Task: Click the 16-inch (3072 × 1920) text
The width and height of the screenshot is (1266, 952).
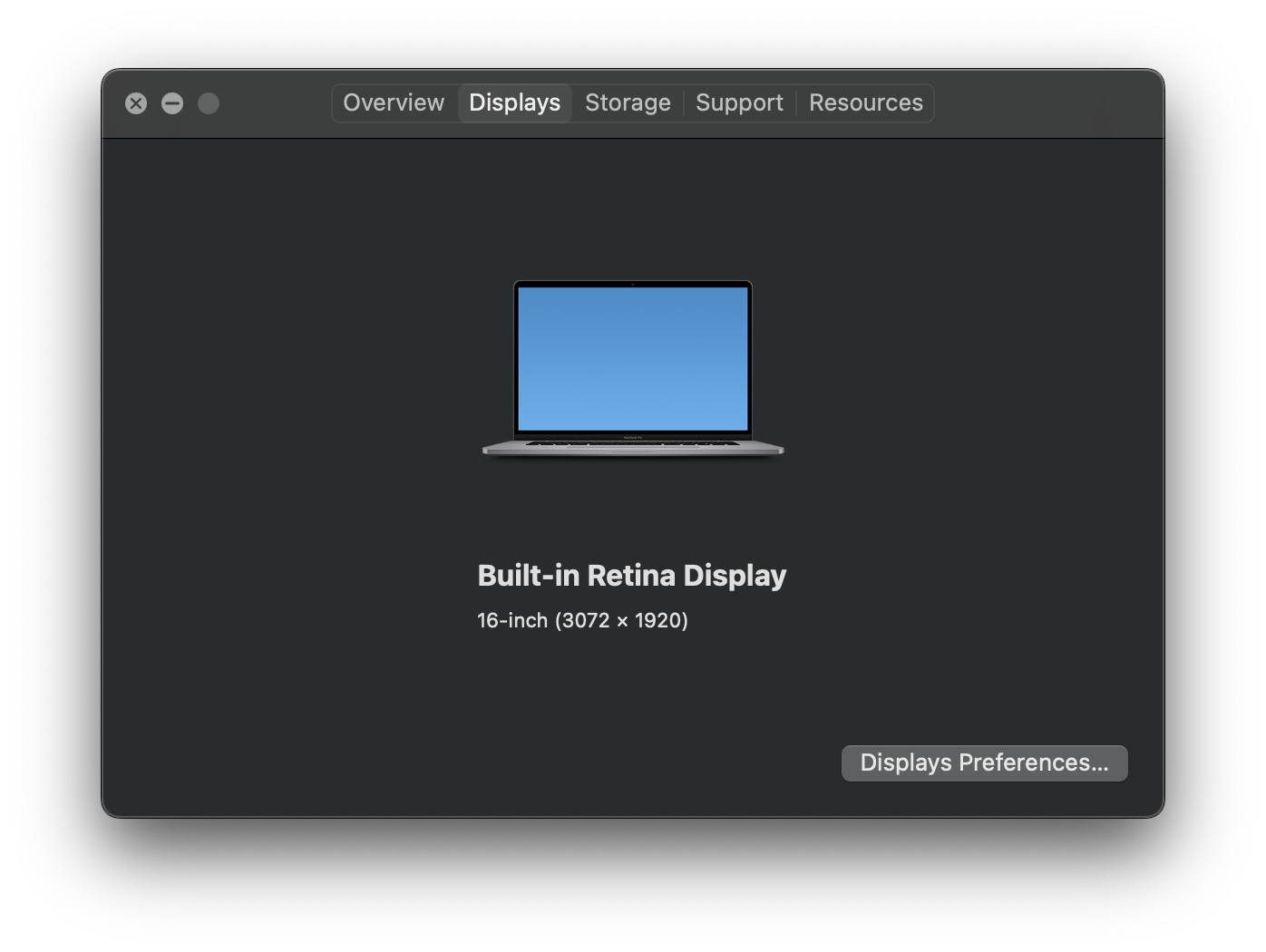Action: pos(582,620)
